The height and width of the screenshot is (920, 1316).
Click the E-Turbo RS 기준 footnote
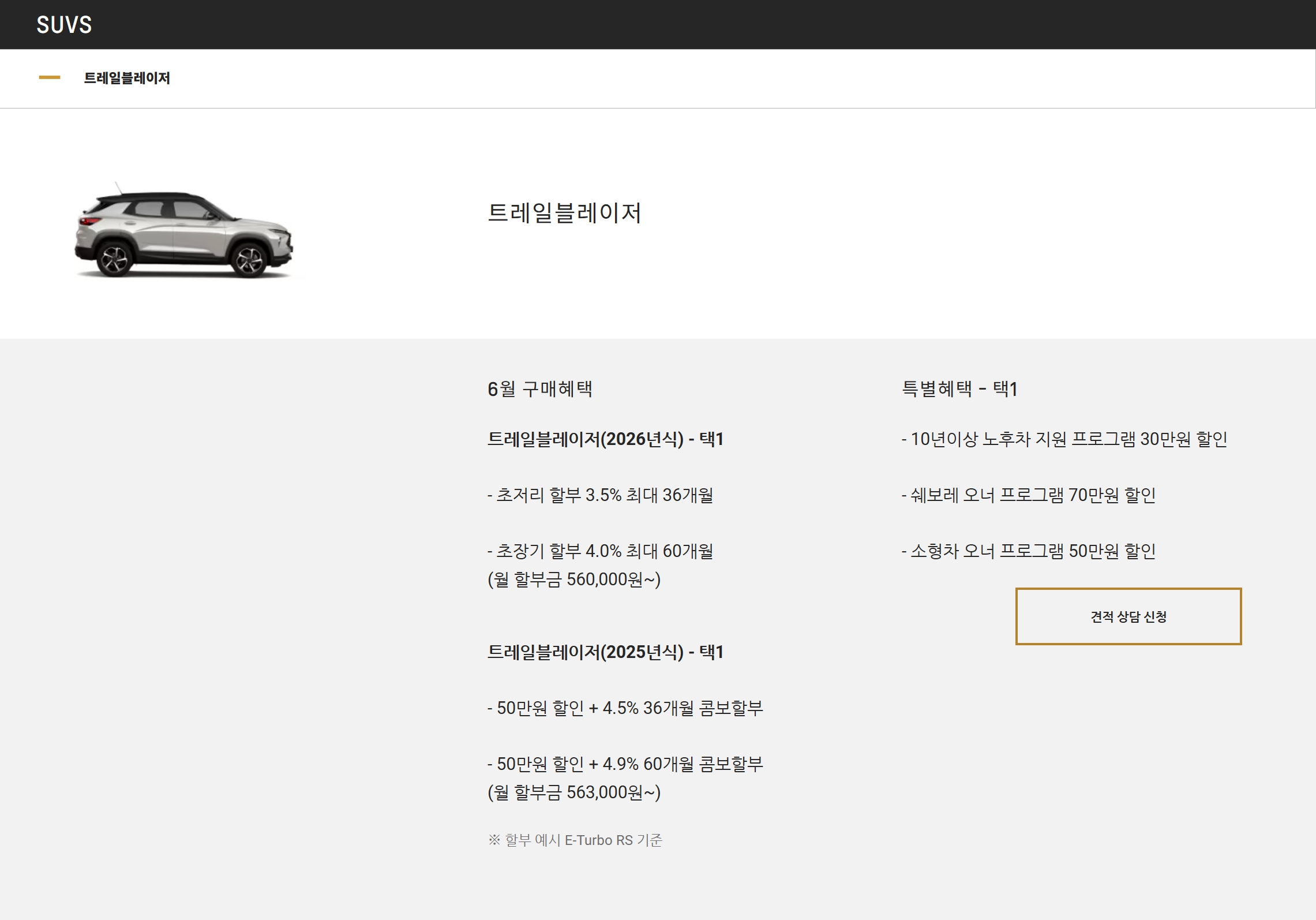(575, 840)
